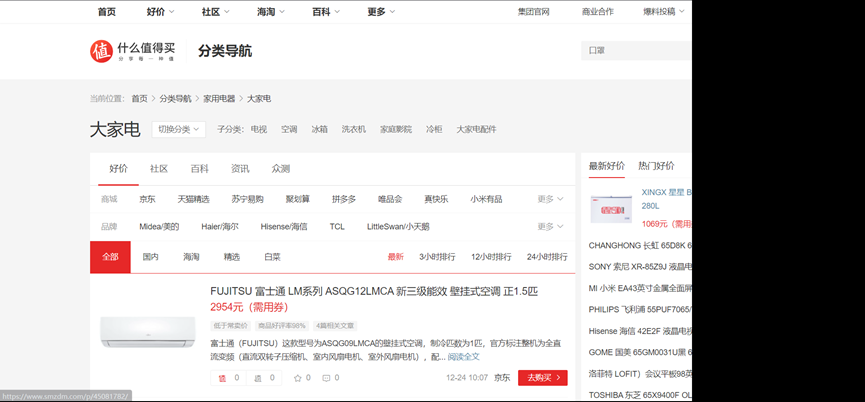Click 首页 in the breadcrumb

tap(140, 99)
